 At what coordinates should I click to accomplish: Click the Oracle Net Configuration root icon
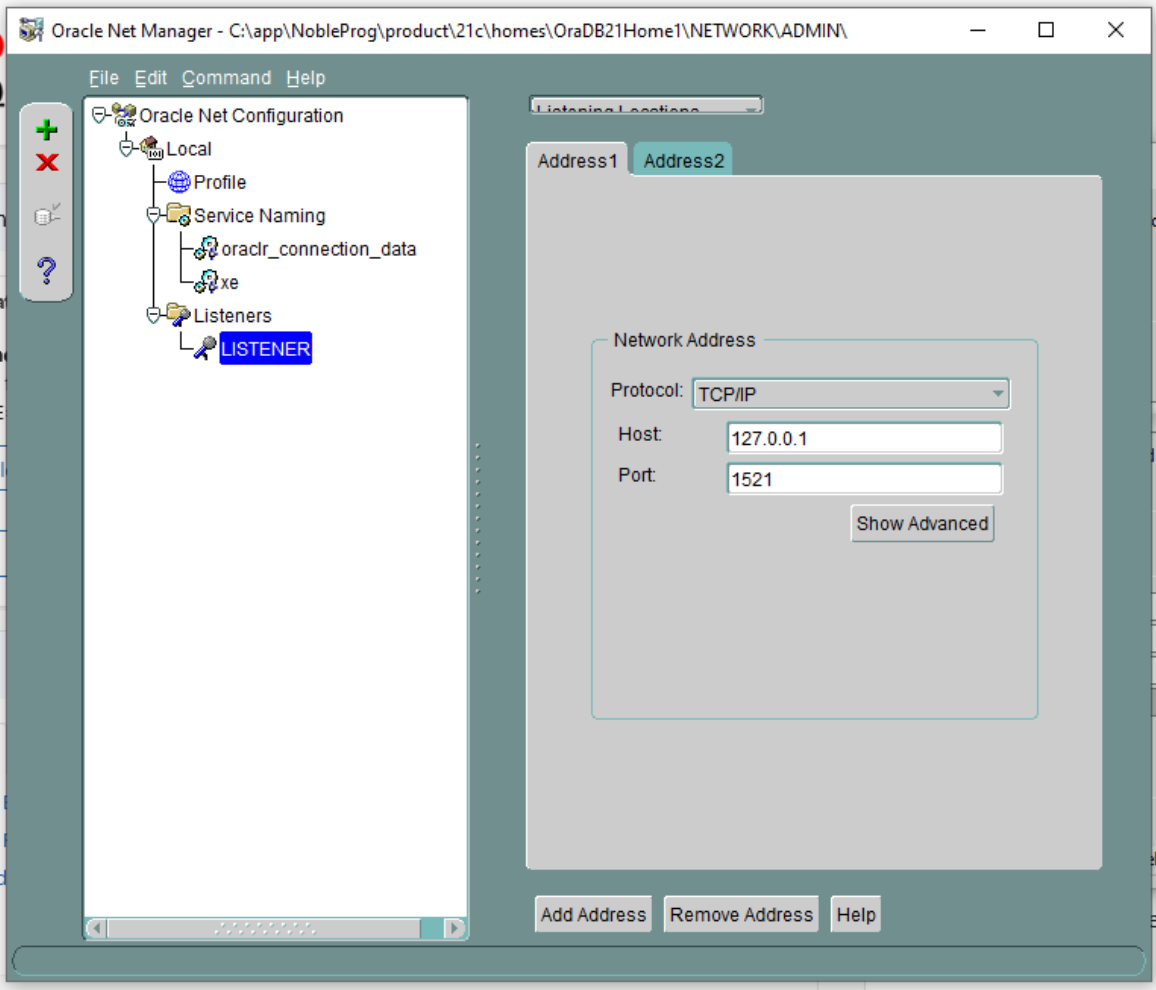124,115
